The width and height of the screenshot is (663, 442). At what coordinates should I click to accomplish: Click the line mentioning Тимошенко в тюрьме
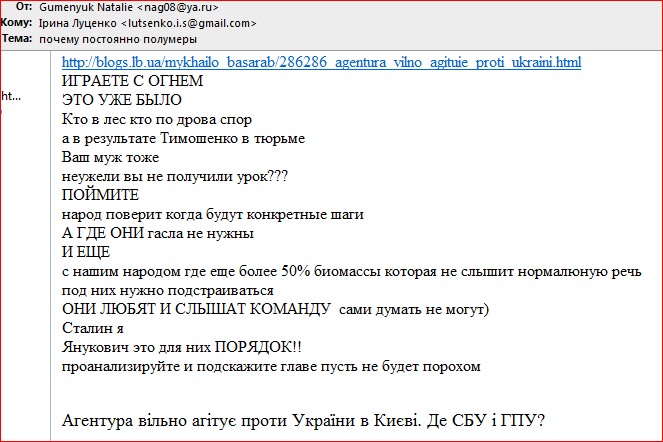(x=183, y=138)
